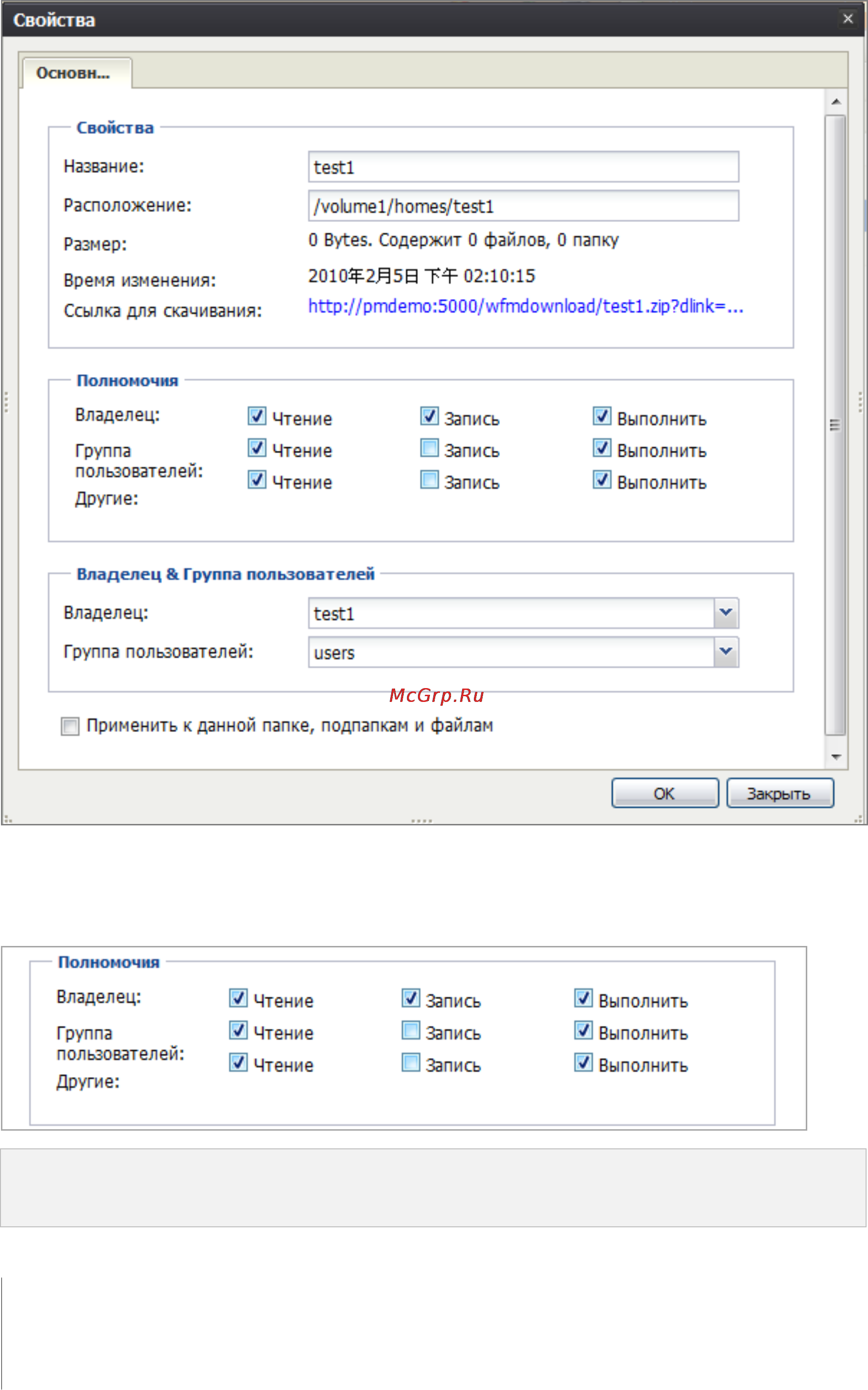Toggle Владелец Запись in the lower Полномочия panel

(x=410, y=998)
